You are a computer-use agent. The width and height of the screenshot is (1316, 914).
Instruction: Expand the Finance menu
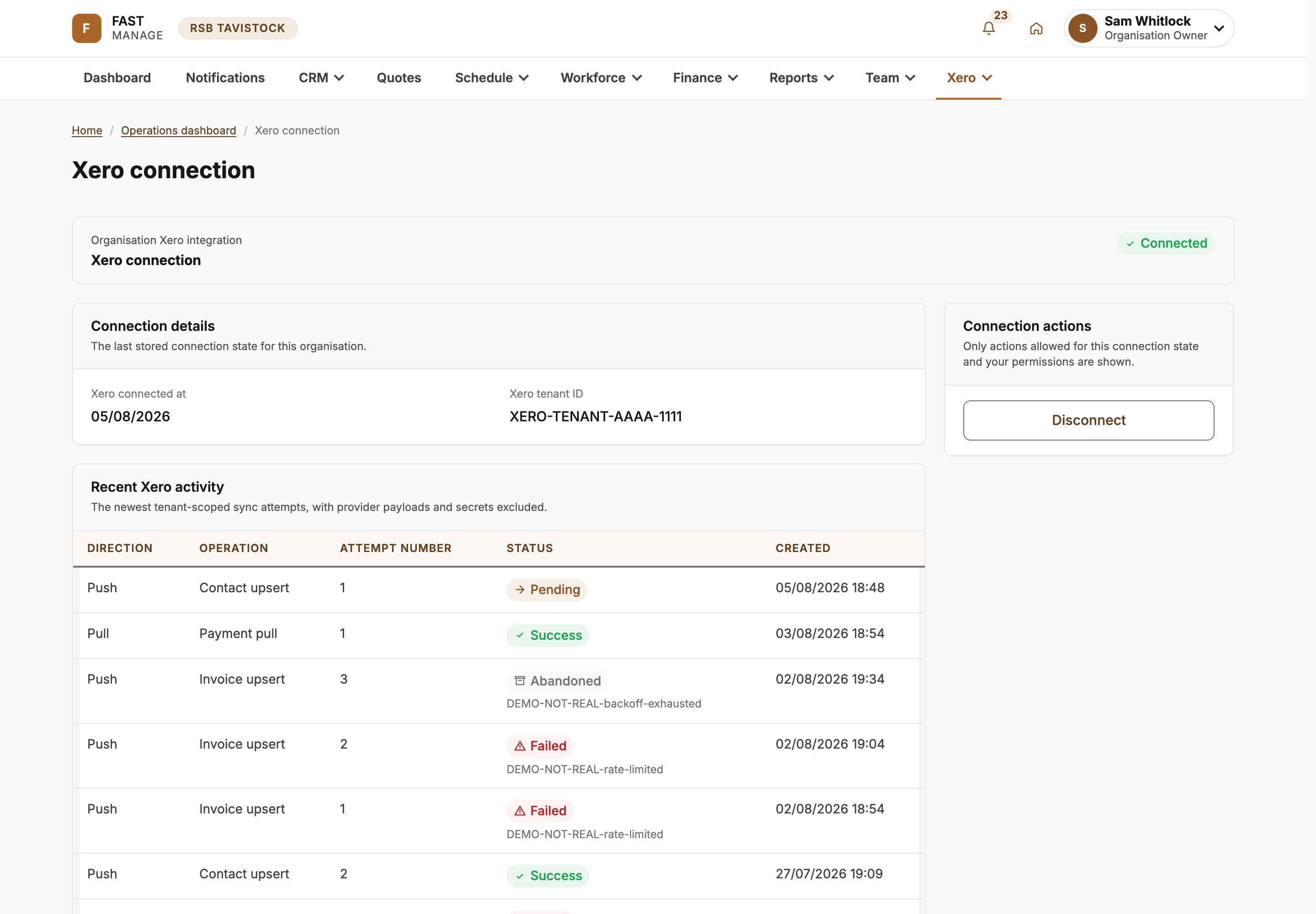click(706, 78)
